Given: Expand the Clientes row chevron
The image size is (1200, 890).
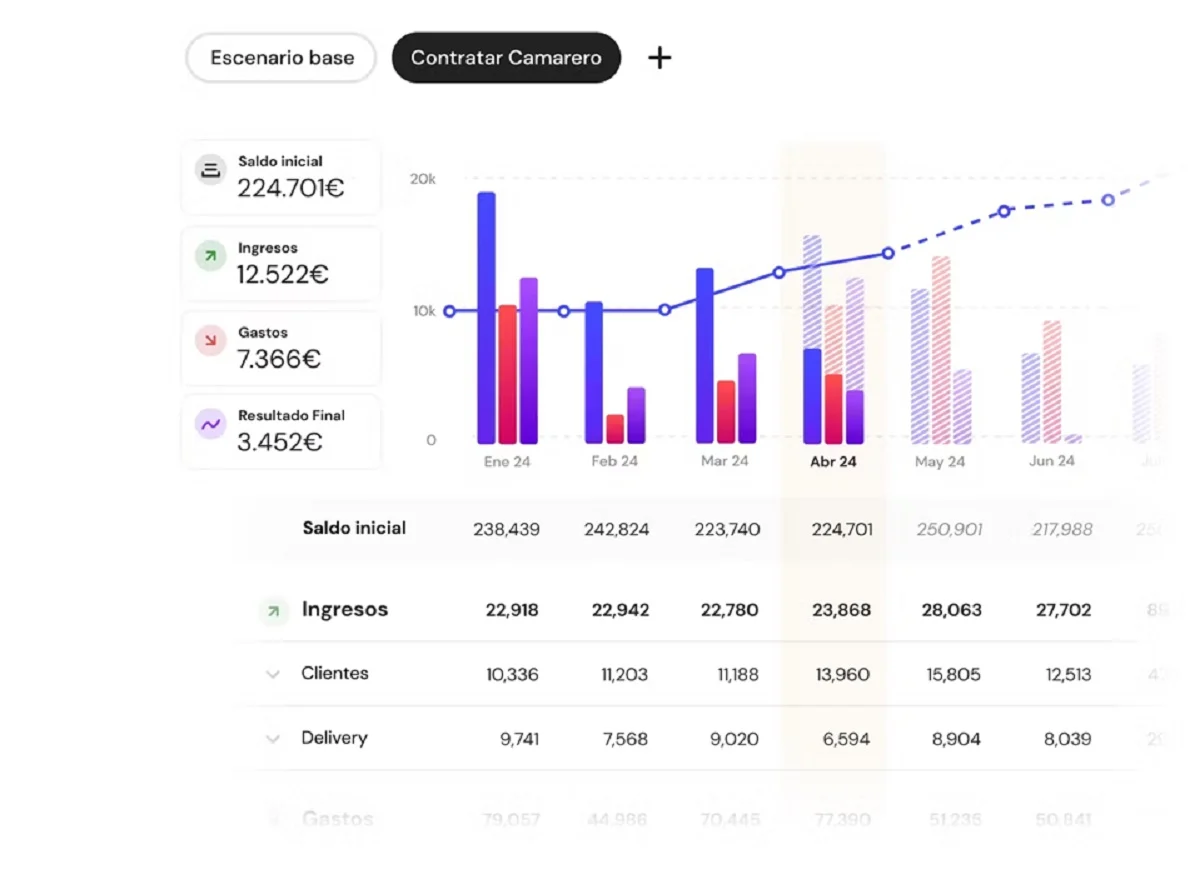Looking at the screenshot, I should [272, 674].
